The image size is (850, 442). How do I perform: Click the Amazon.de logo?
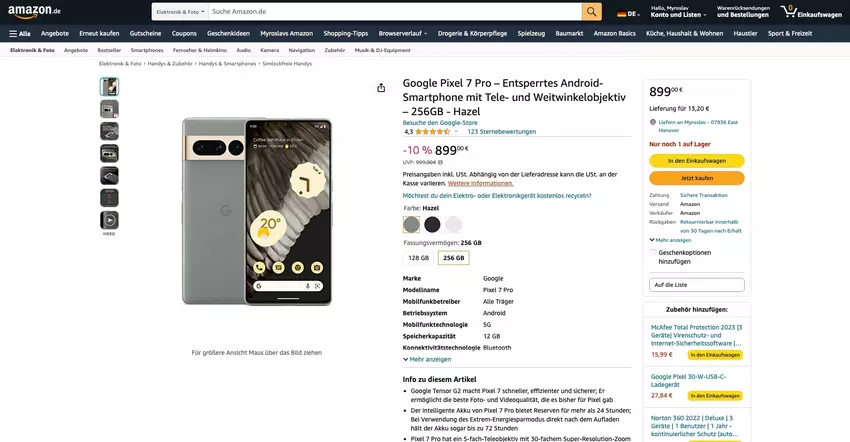[36, 12]
